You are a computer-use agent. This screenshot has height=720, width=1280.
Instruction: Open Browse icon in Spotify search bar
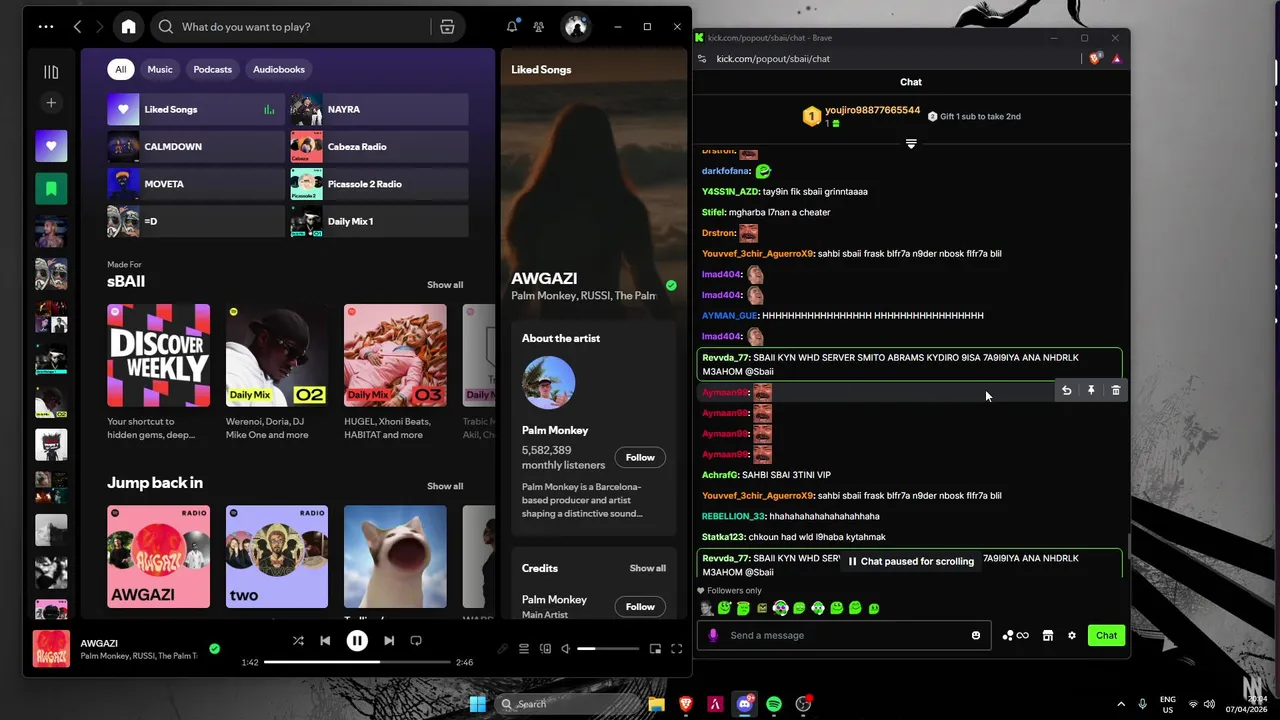coord(447,27)
